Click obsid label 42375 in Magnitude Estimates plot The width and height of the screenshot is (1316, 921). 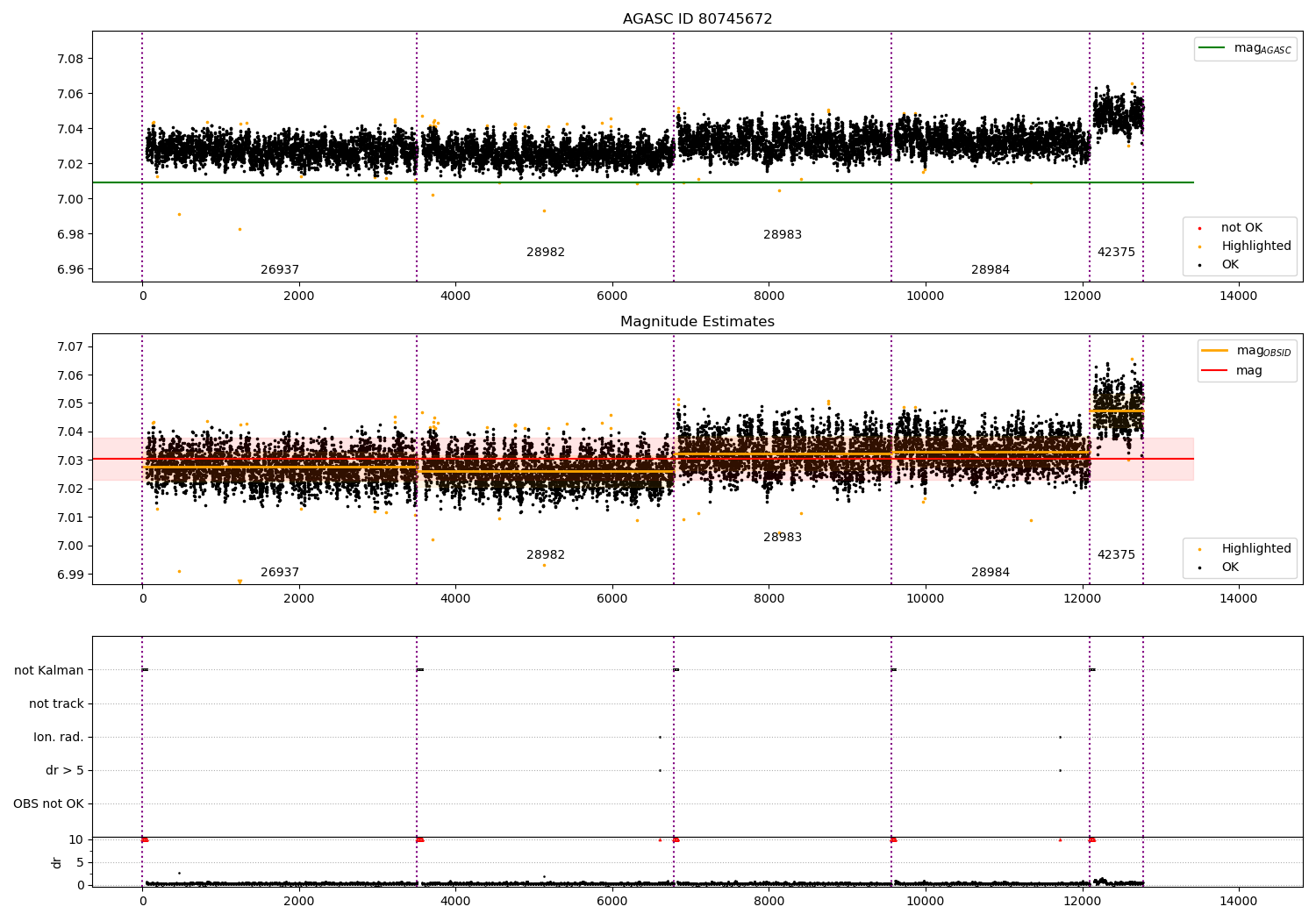(1116, 555)
